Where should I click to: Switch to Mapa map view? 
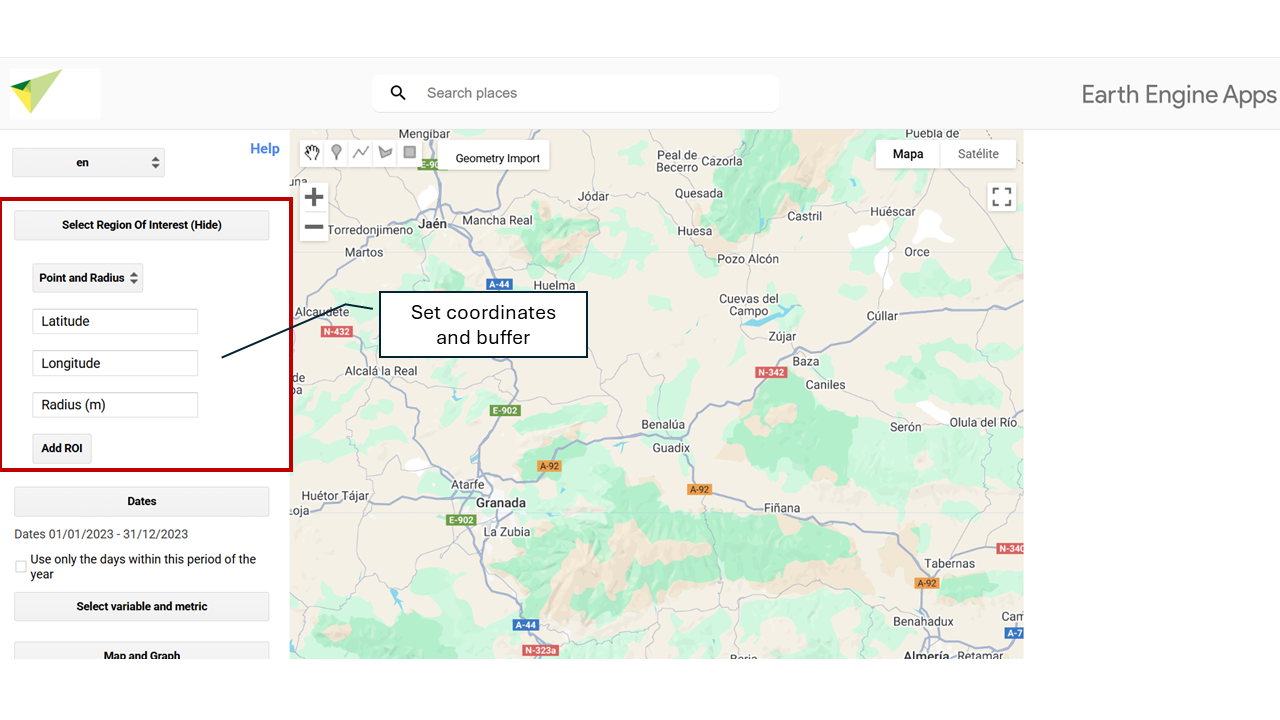pos(908,154)
